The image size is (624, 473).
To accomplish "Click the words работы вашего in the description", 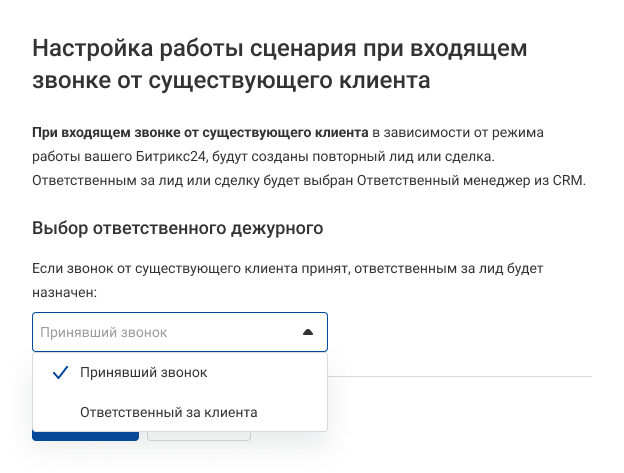I will (x=79, y=156).
